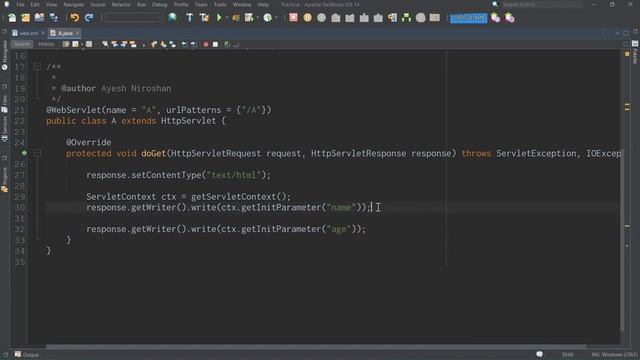This screenshot has height=360, width=640.
Task: Click the notifications icon in status bar
Action: (x=540, y=355)
